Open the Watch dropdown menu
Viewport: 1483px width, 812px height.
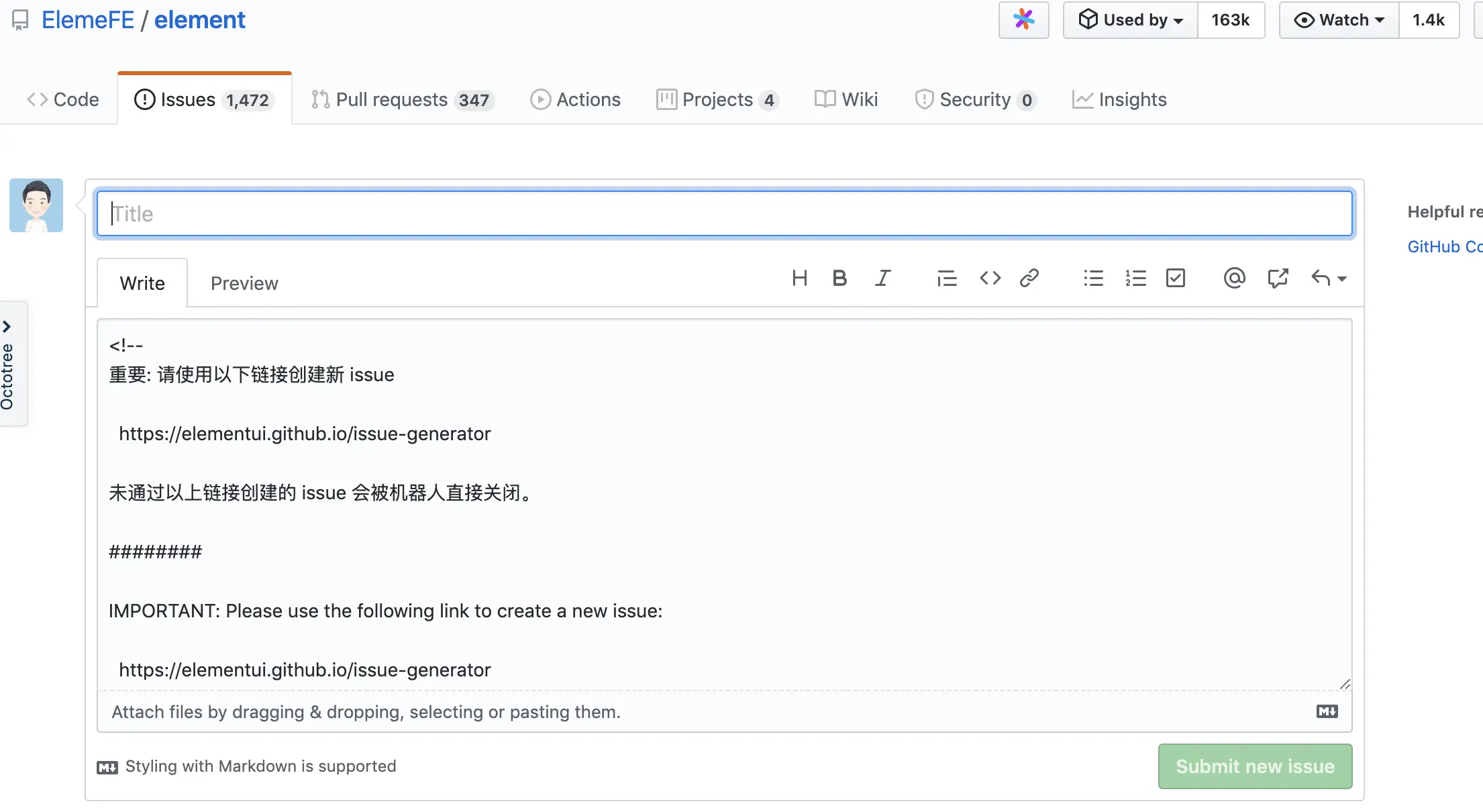(x=1339, y=20)
